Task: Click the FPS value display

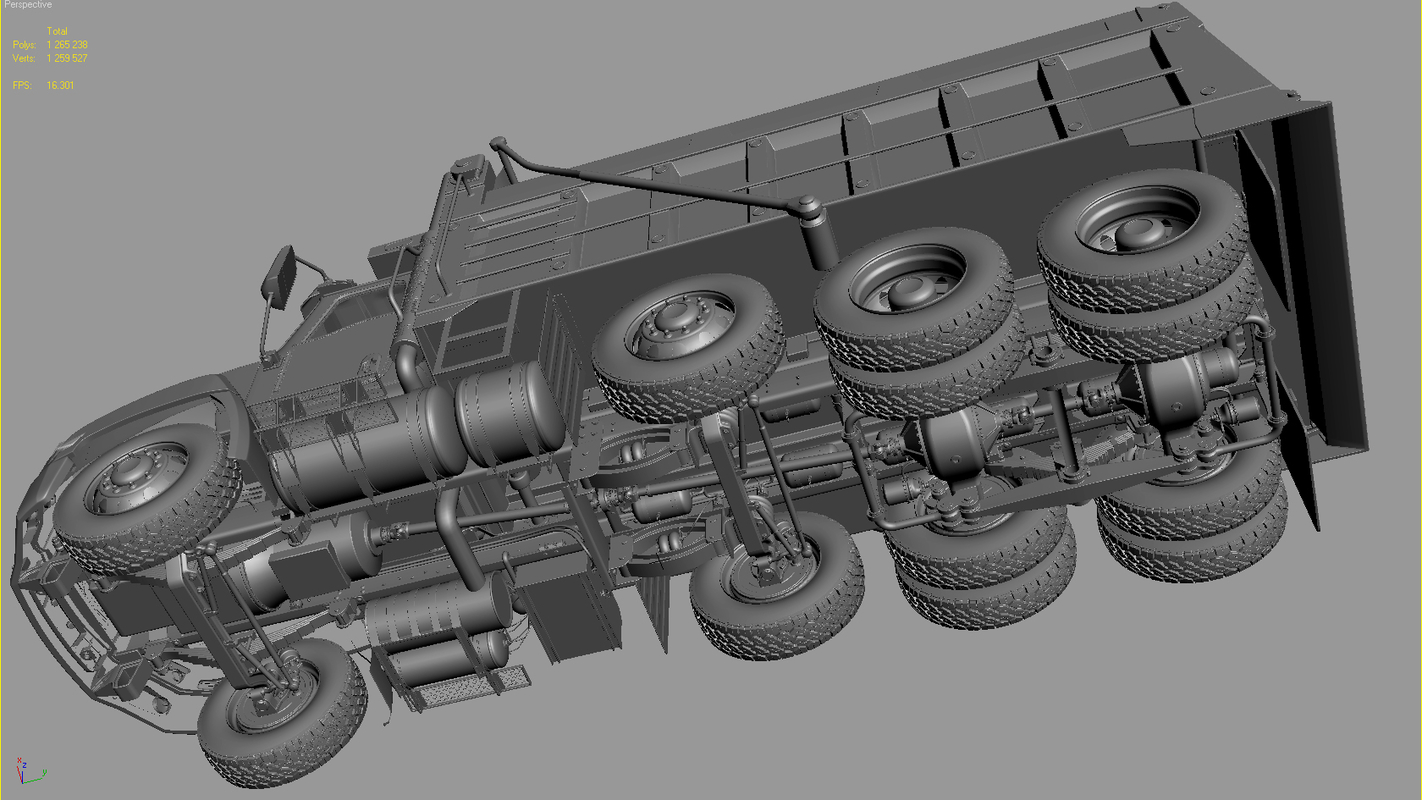Action: 57,86
